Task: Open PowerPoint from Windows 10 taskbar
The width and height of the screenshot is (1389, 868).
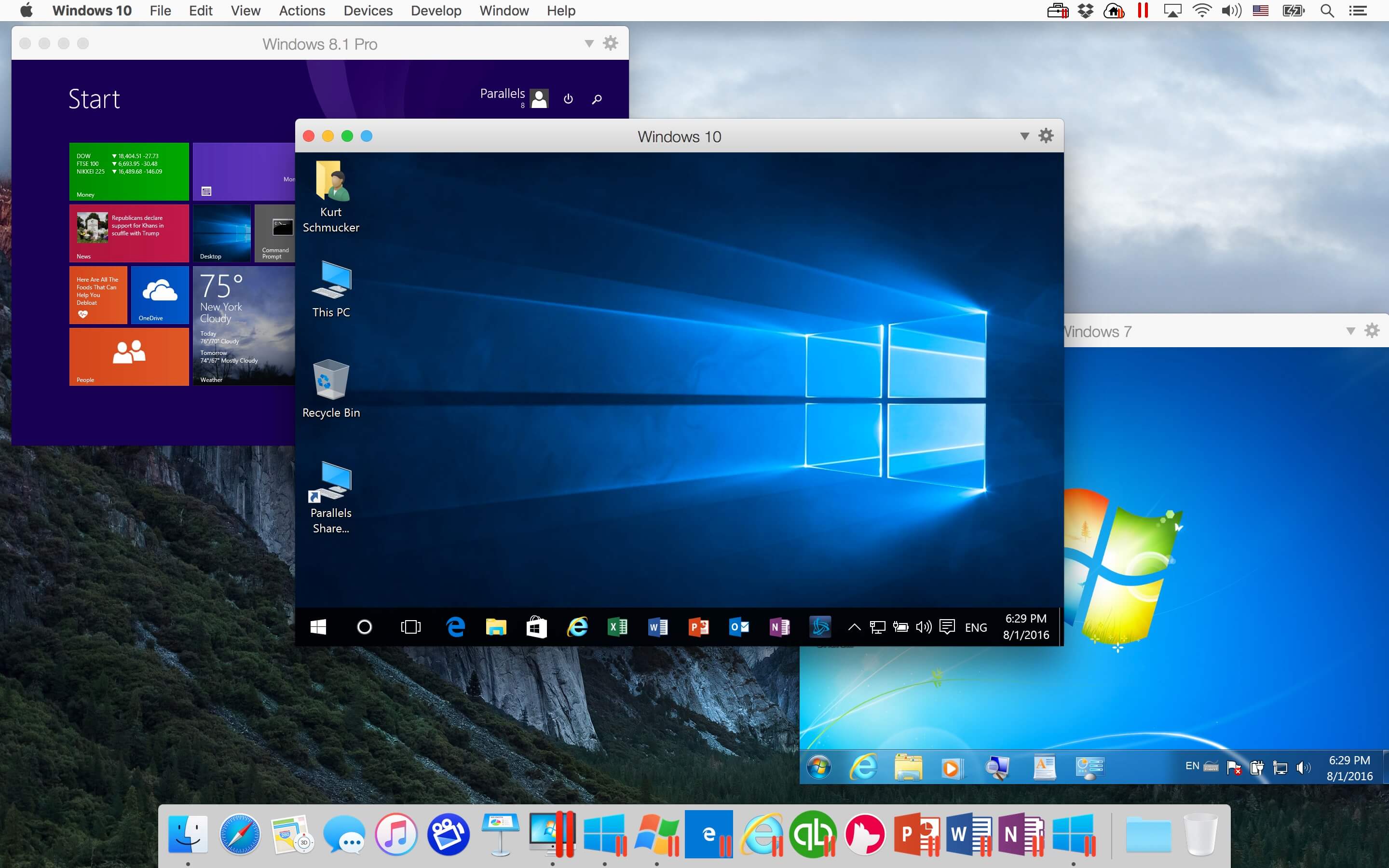Action: pos(698,626)
